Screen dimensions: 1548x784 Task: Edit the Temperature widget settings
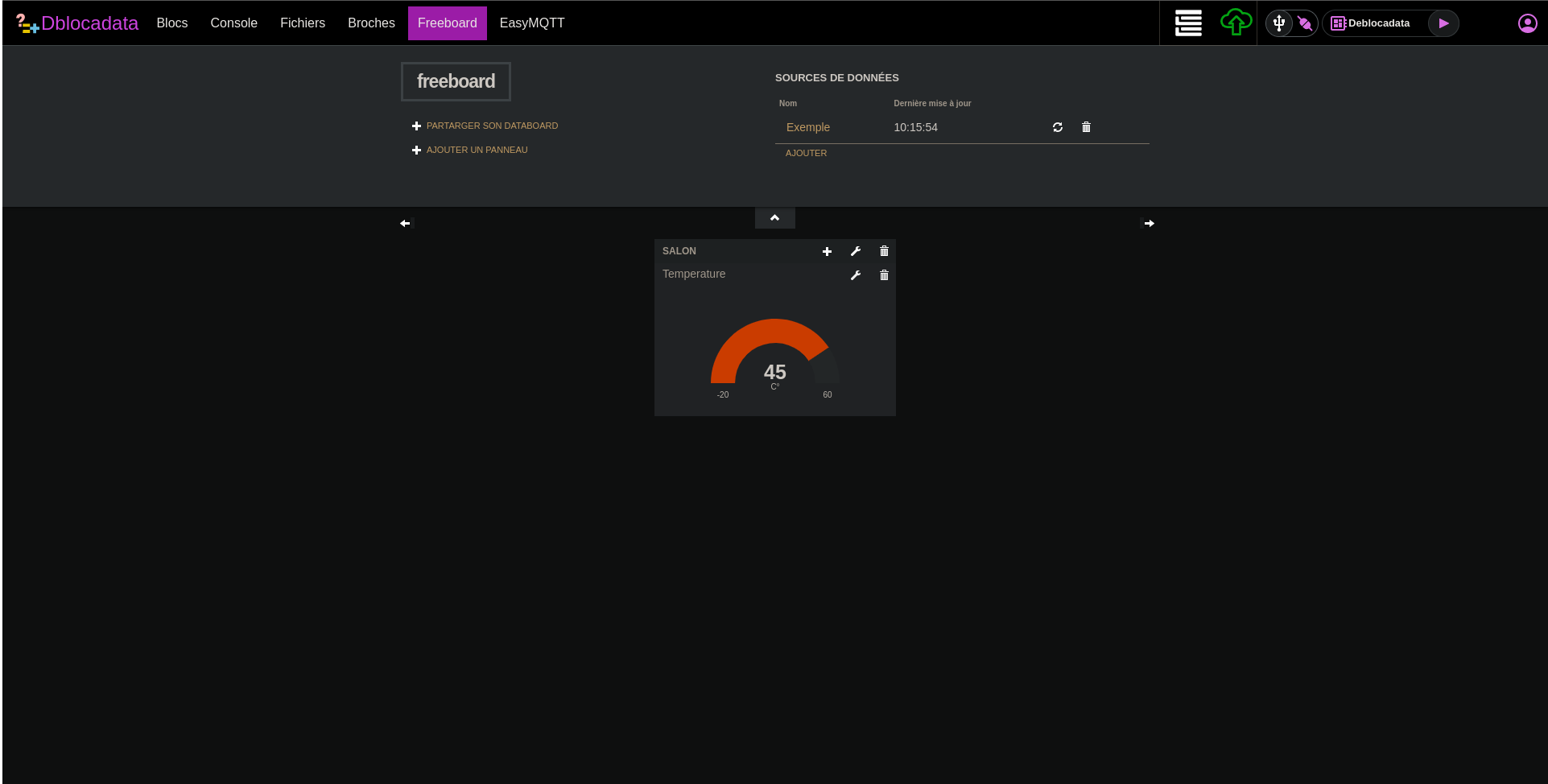[856, 275]
